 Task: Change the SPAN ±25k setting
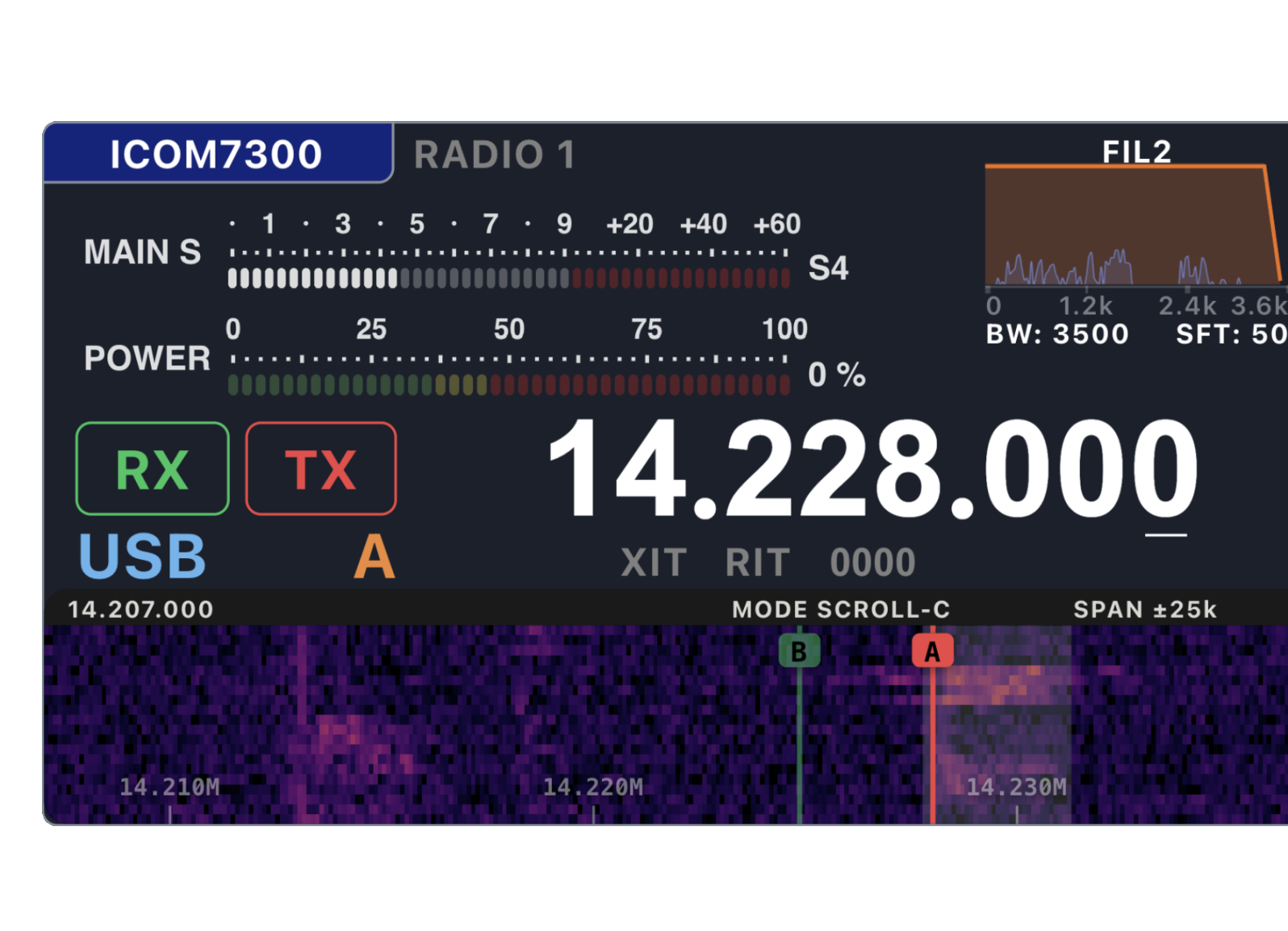1145,609
